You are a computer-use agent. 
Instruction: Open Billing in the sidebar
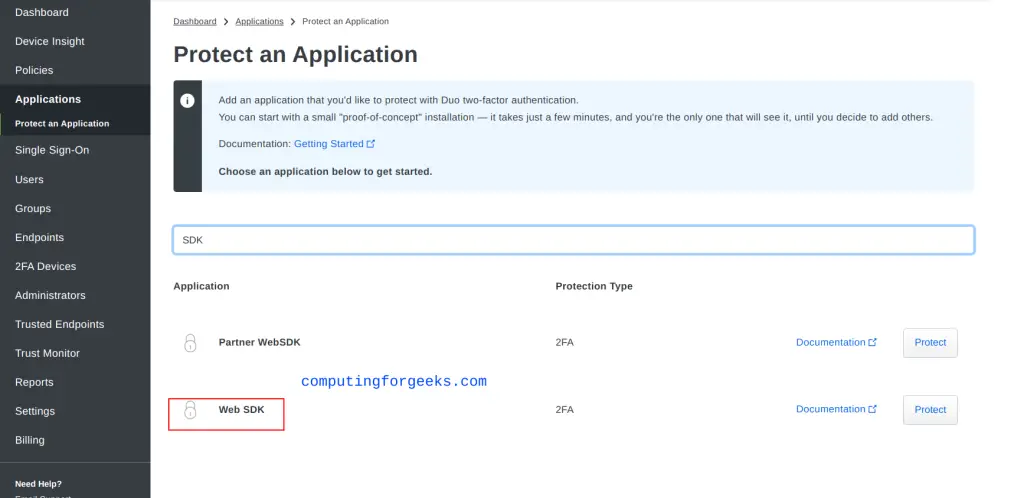point(29,440)
